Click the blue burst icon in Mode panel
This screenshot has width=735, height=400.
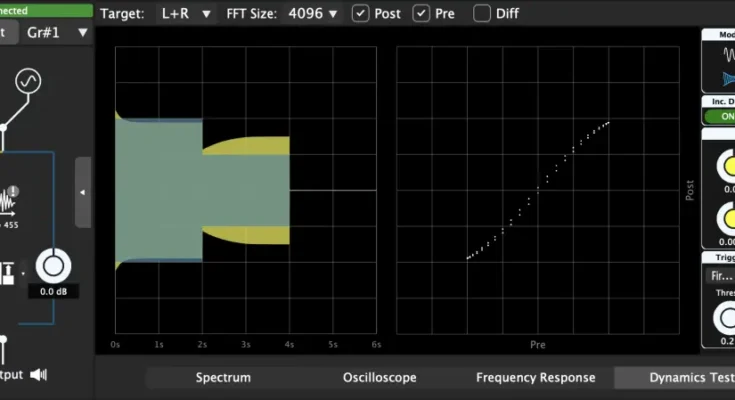pyautogui.click(x=724, y=80)
